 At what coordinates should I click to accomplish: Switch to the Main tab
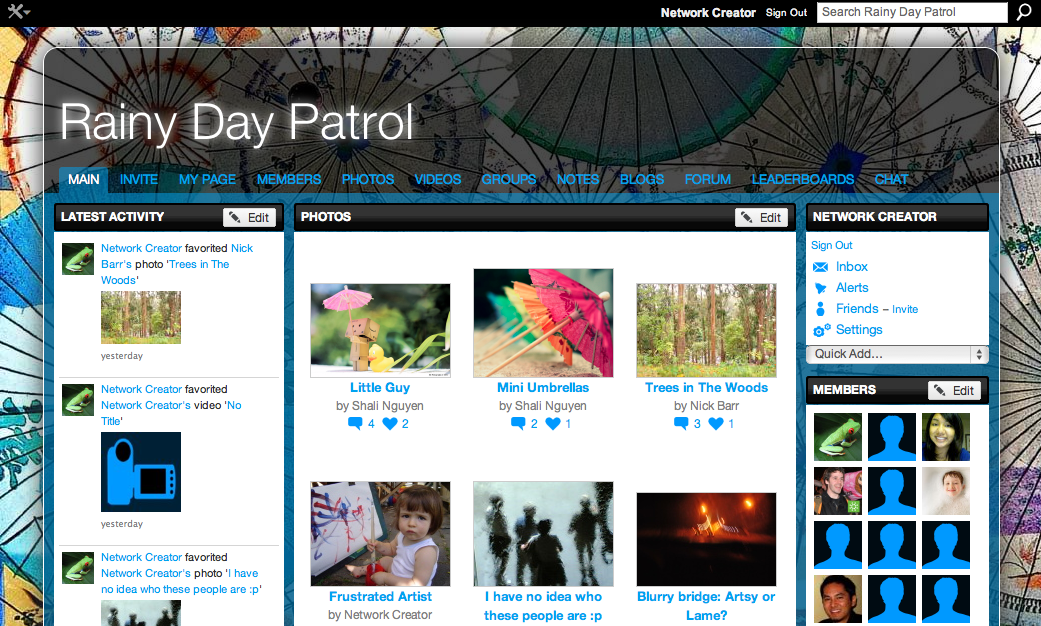(x=84, y=179)
